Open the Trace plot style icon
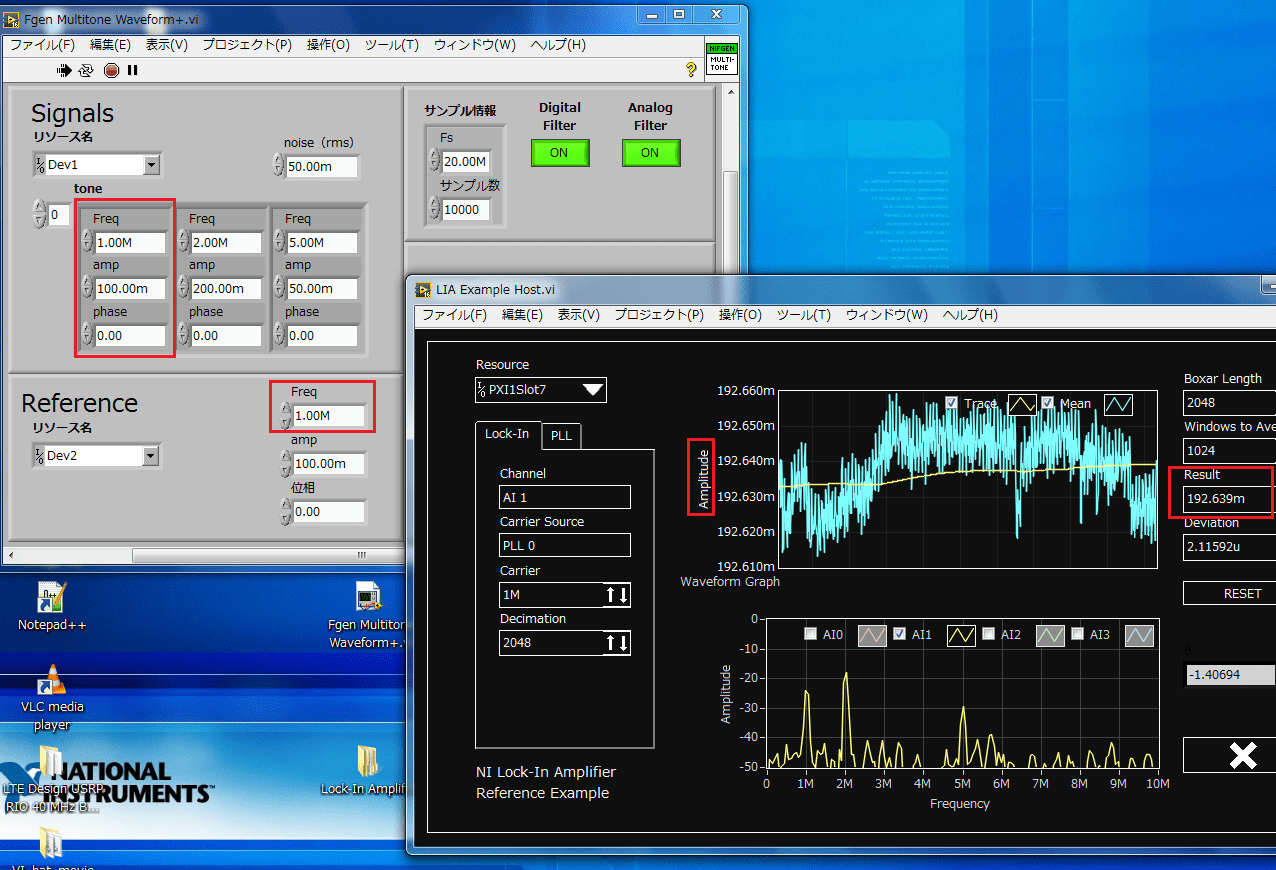 click(x=1022, y=405)
